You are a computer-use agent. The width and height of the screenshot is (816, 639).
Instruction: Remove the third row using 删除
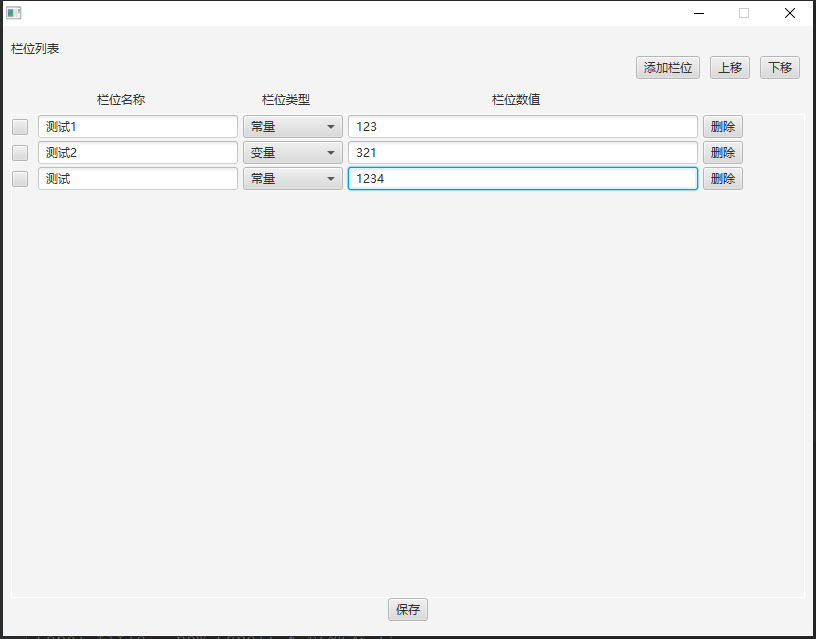[x=722, y=179]
